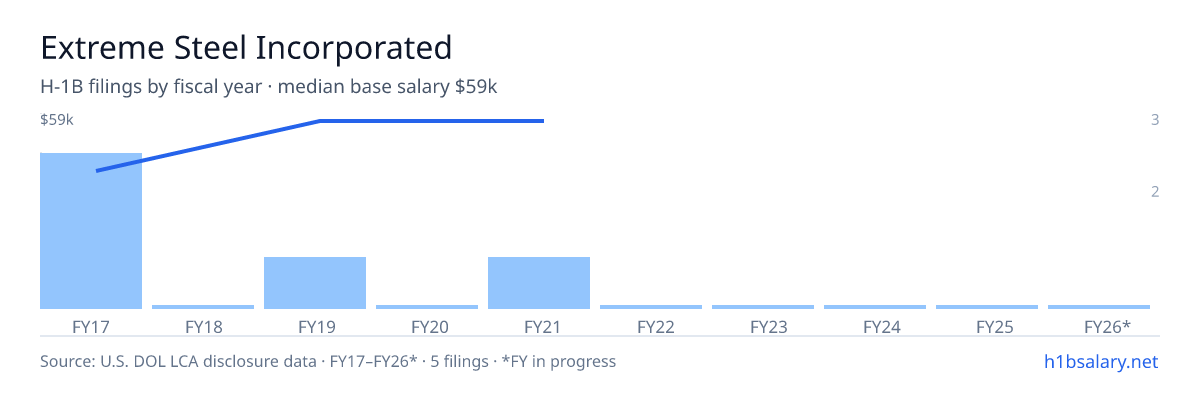Click the source DOL LCA footnote text

(328, 361)
